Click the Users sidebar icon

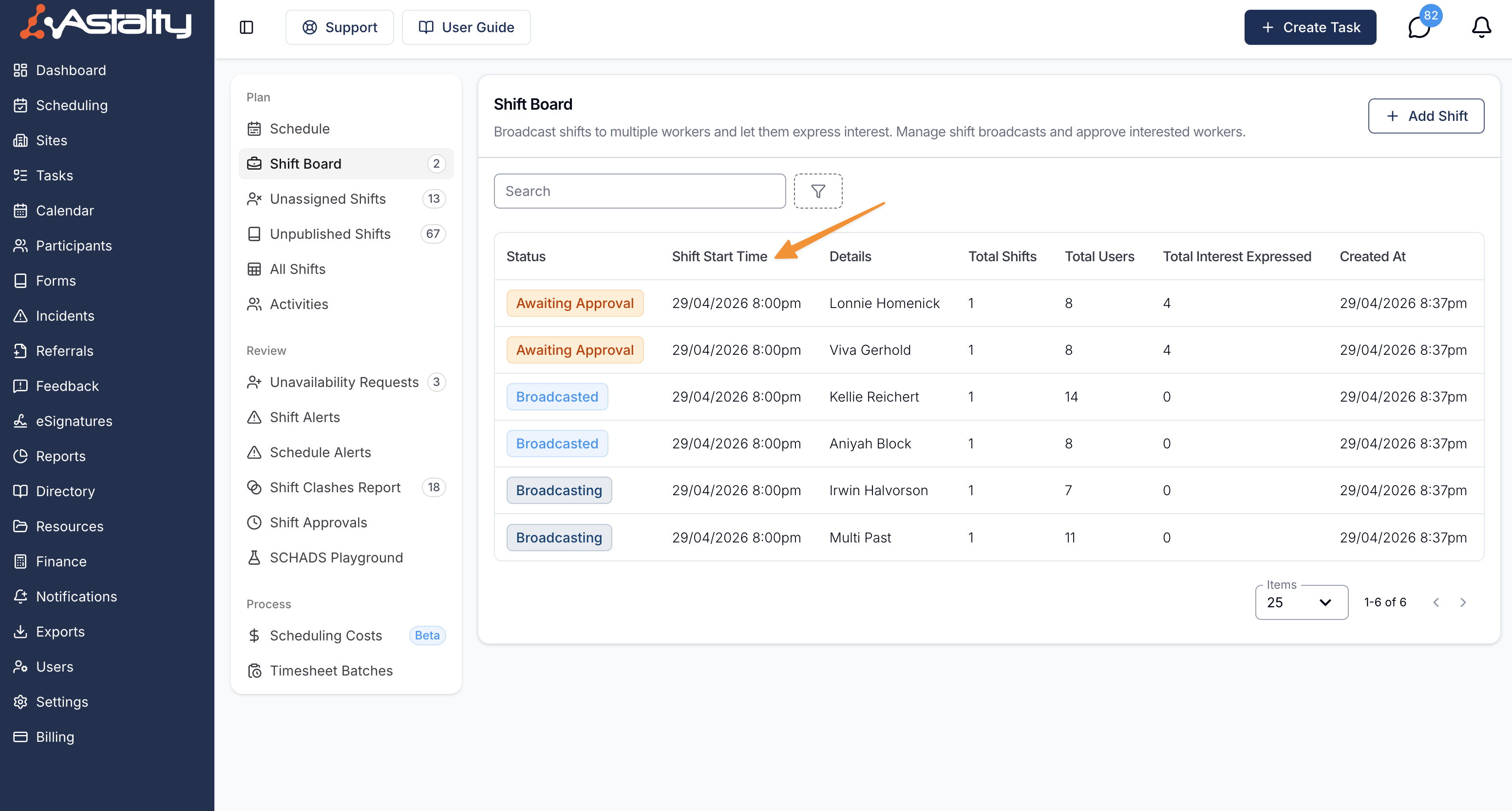(20, 667)
